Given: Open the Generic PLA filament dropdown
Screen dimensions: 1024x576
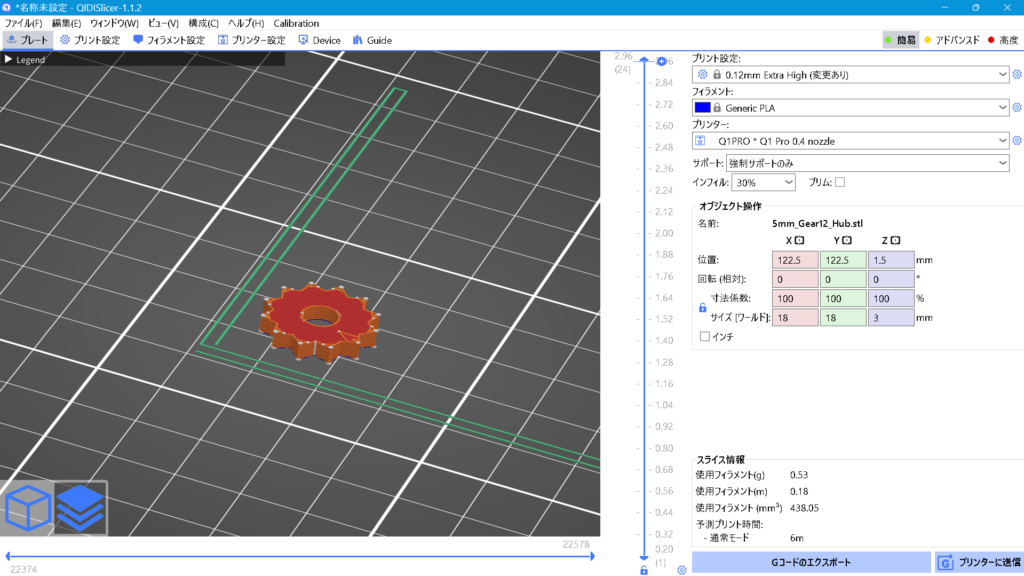Looking at the screenshot, I should pyautogui.click(x=855, y=107).
